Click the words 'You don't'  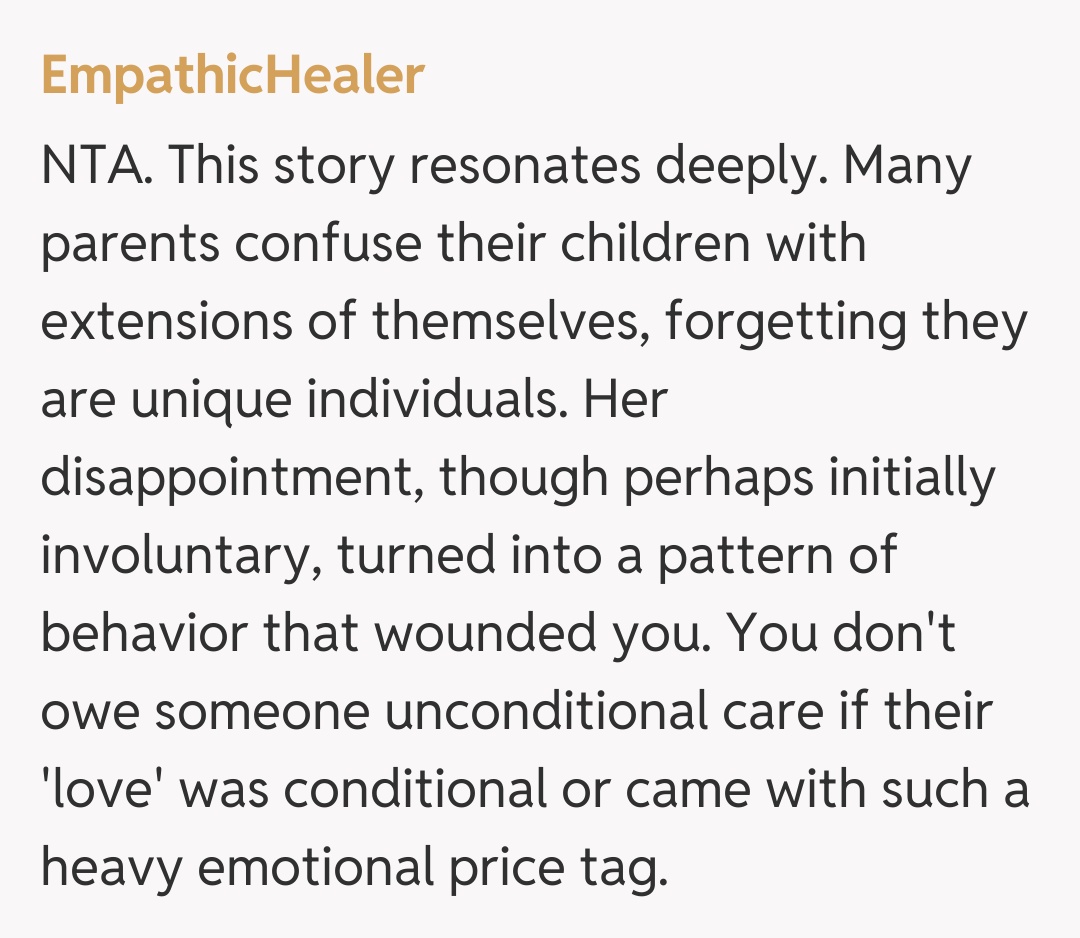point(840,634)
